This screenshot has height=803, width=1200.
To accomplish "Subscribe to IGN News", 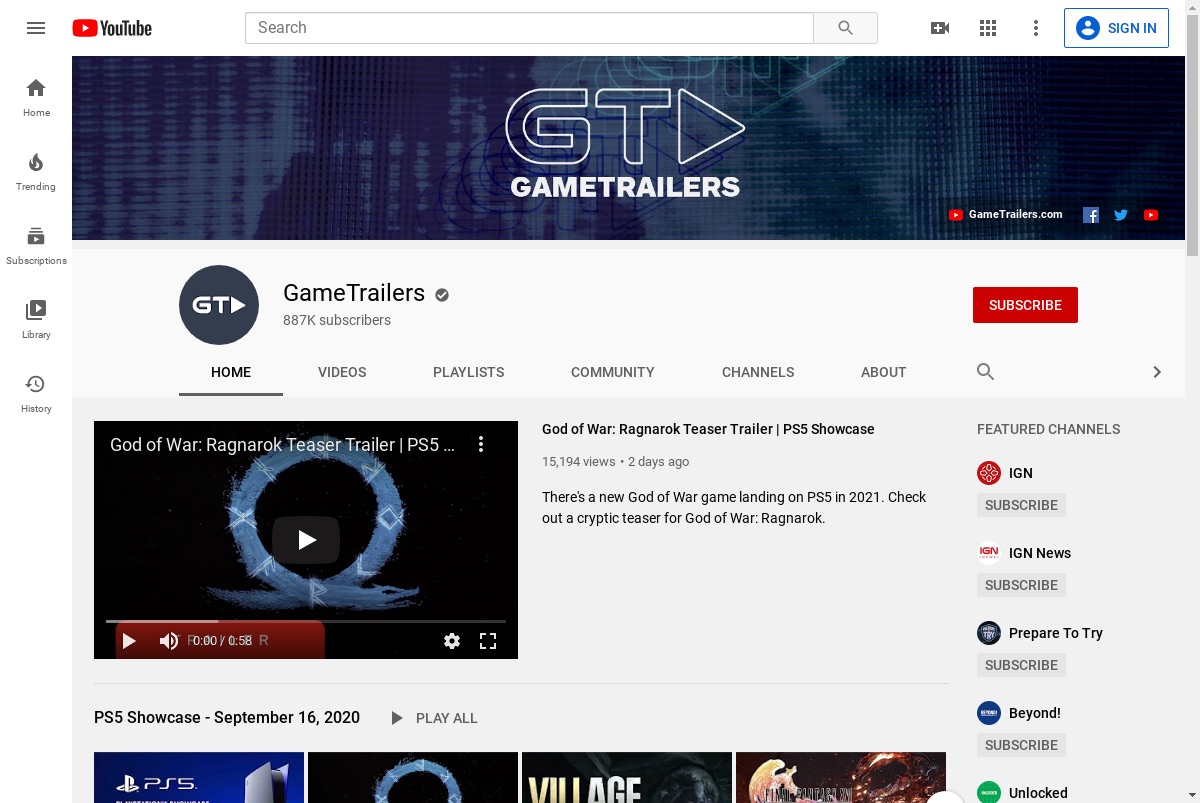I will pos(1021,585).
